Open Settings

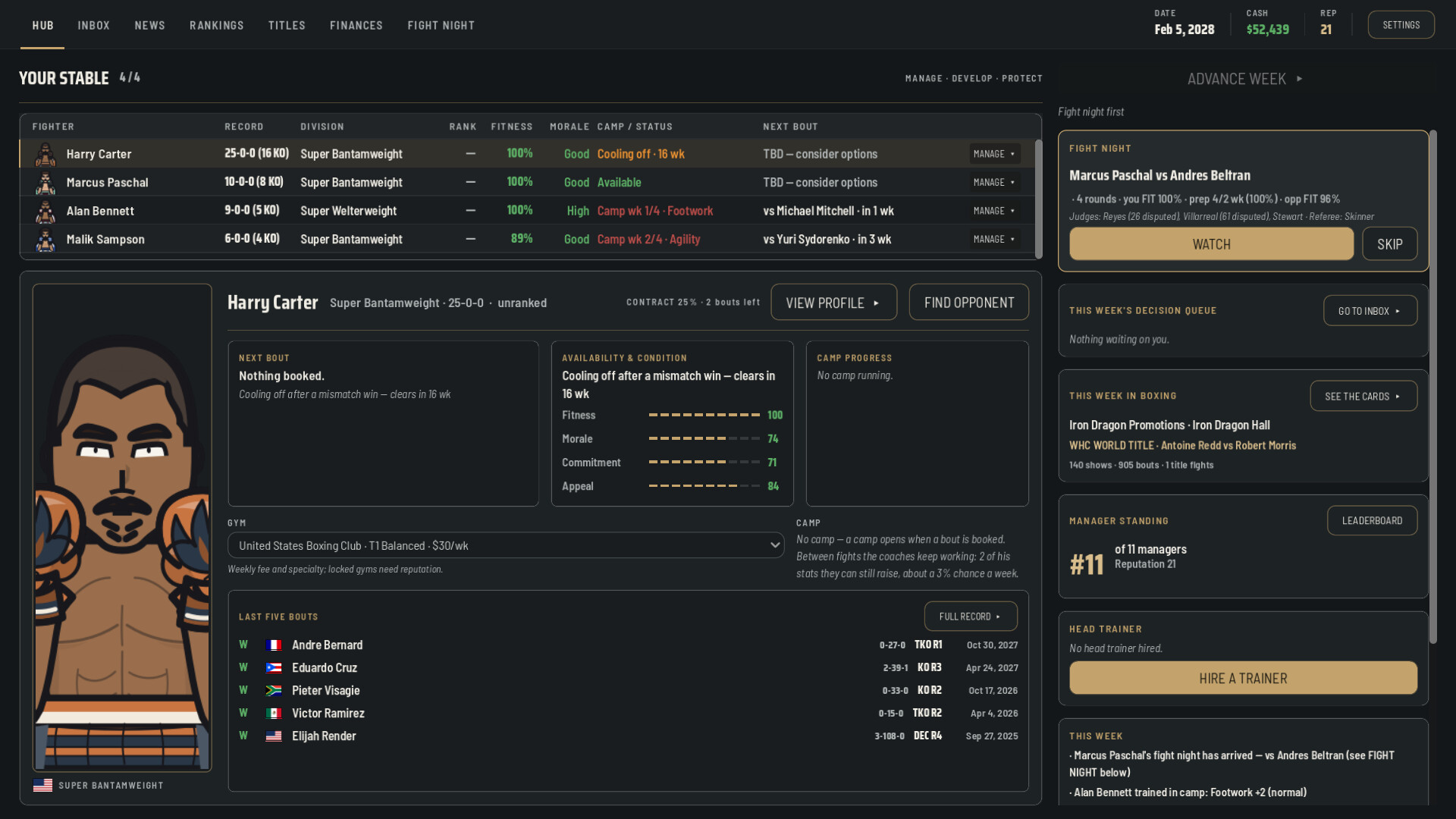(1401, 25)
